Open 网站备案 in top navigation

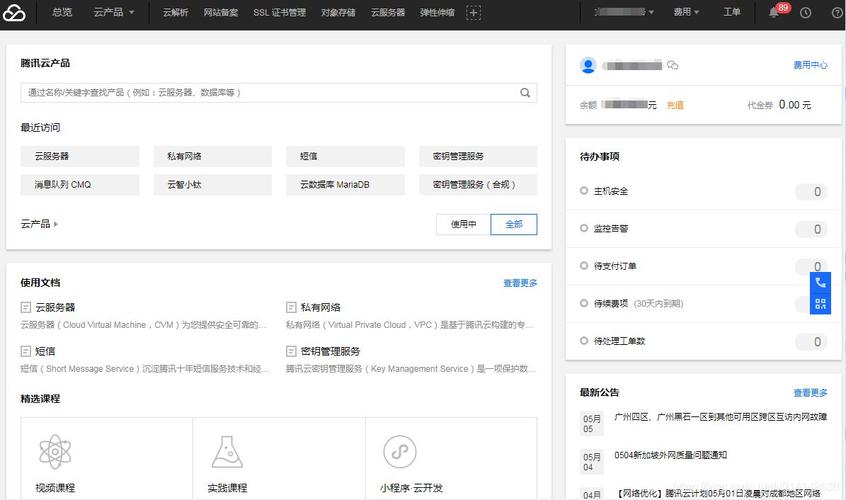tap(221, 12)
